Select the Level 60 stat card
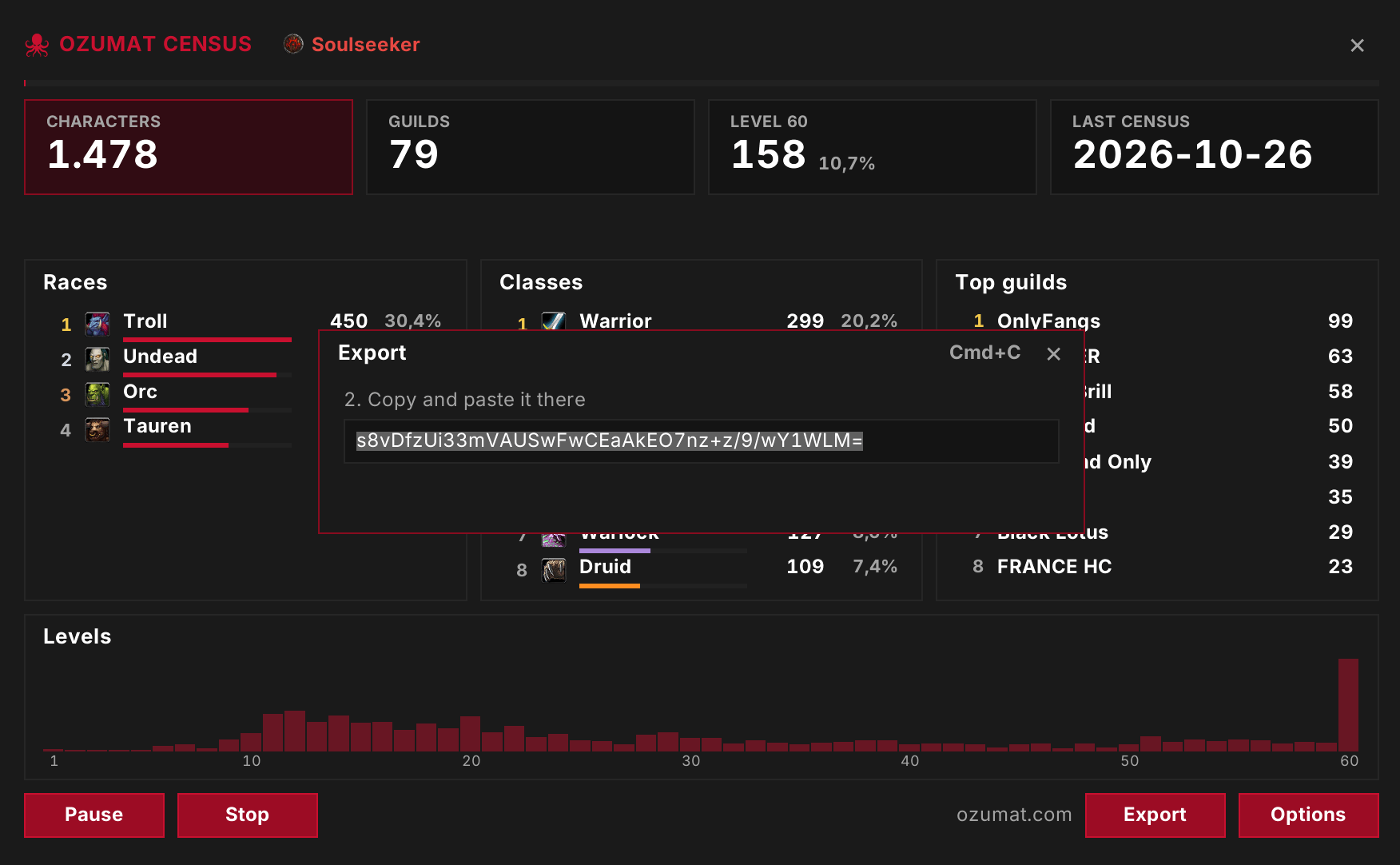Screen dimensions: 1400x865 click(x=873, y=147)
